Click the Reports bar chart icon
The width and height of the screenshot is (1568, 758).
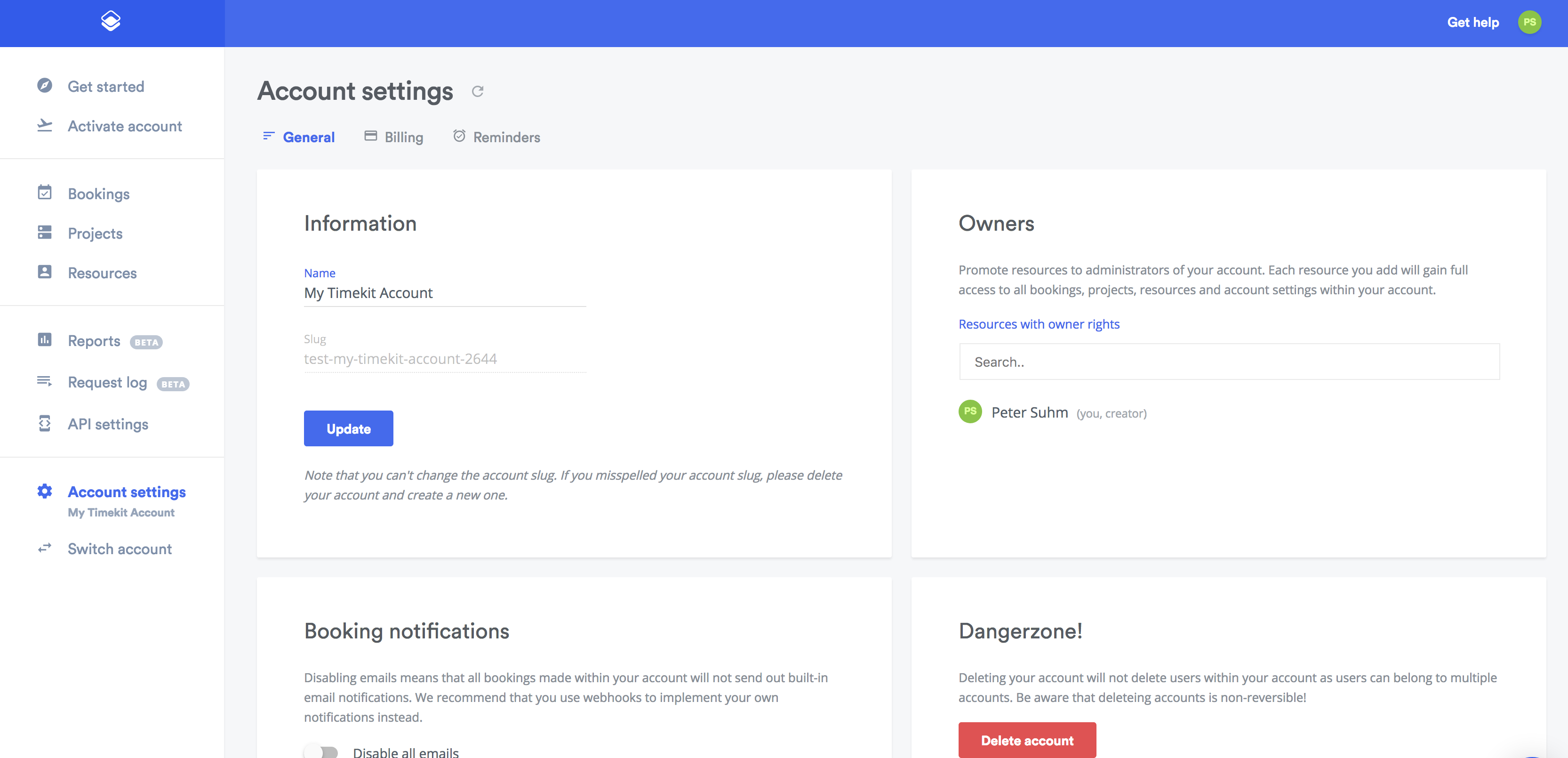coord(44,340)
